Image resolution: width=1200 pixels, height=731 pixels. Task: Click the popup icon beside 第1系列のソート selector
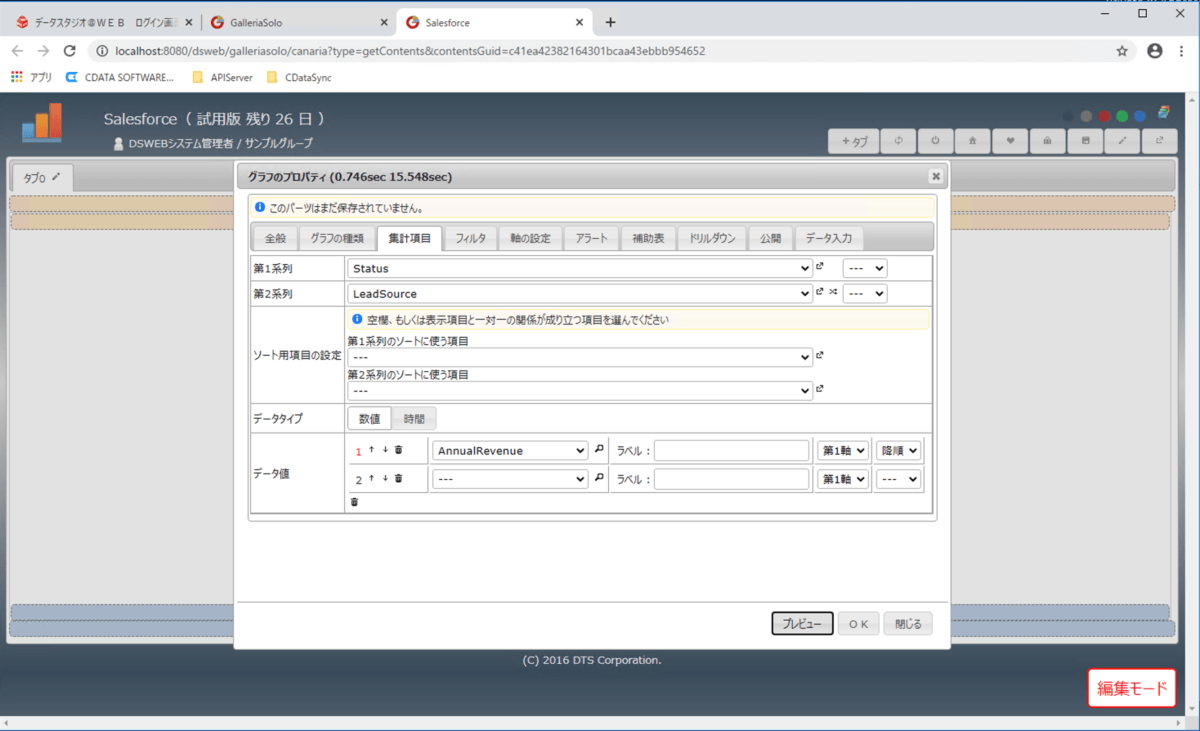pos(820,356)
